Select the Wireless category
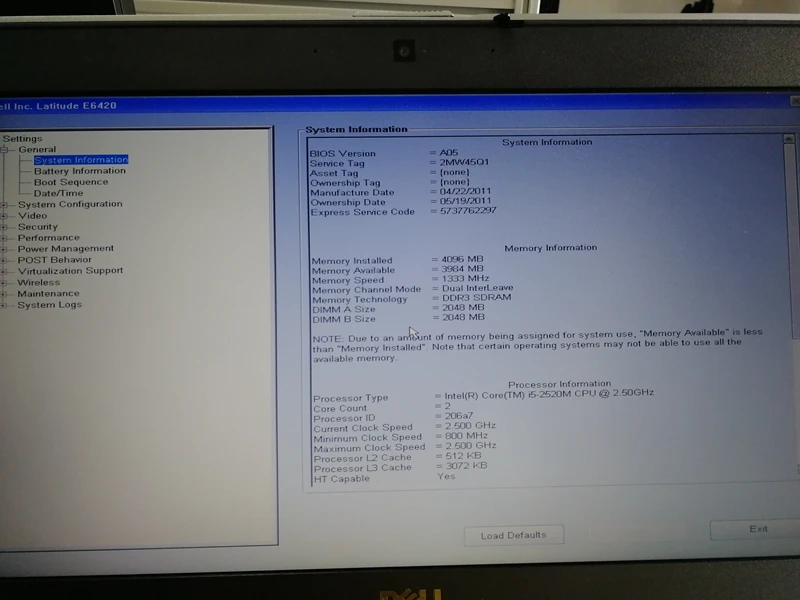Image resolution: width=800 pixels, height=600 pixels. pyautogui.click(x=39, y=283)
